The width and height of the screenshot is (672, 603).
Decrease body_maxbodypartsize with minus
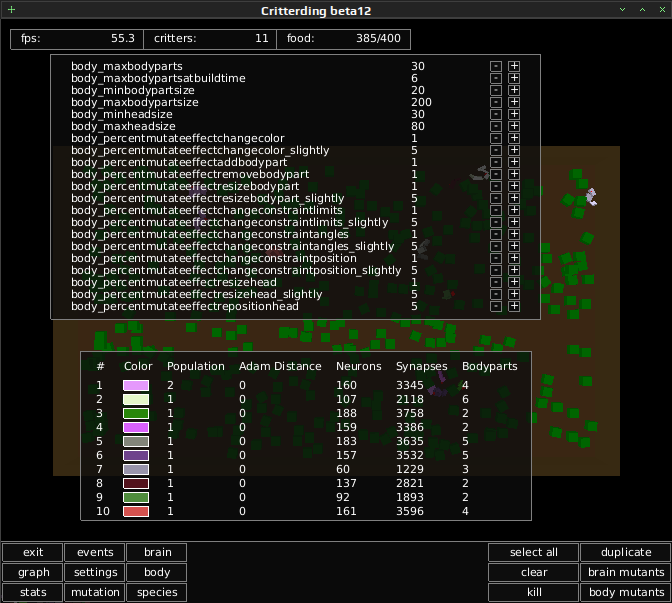coord(496,102)
